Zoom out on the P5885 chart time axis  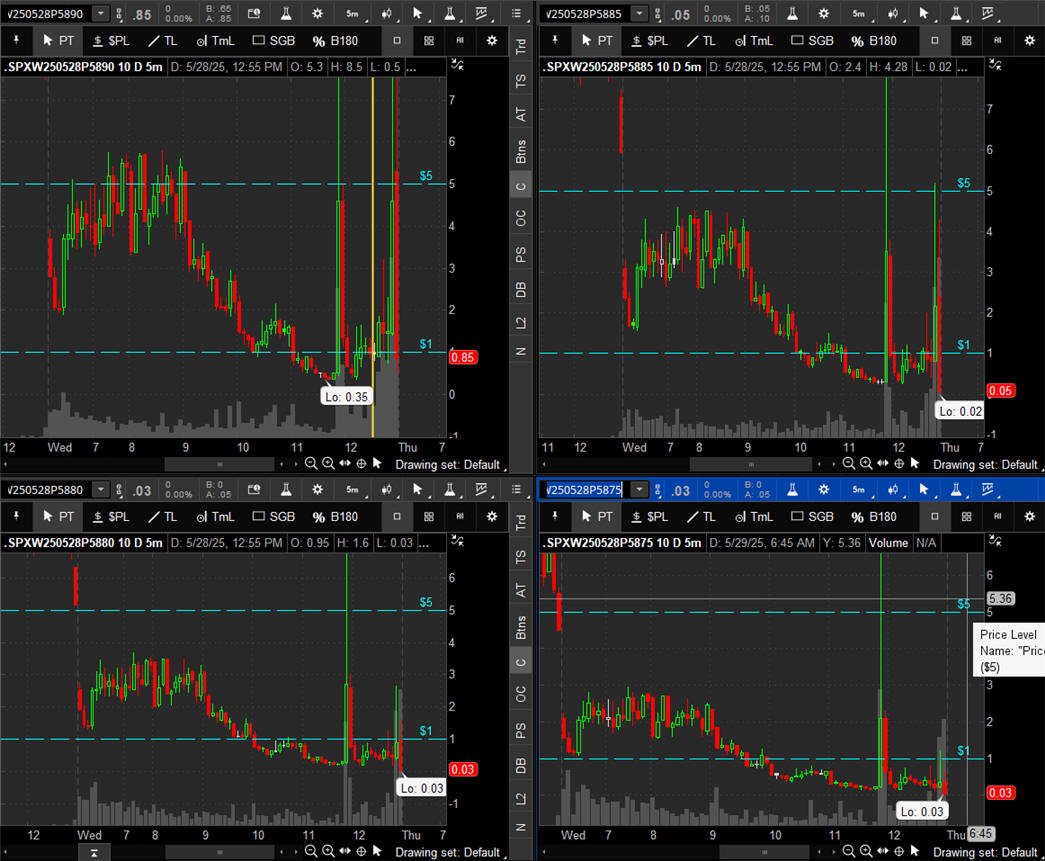pyautogui.click(x=848, y=463)
